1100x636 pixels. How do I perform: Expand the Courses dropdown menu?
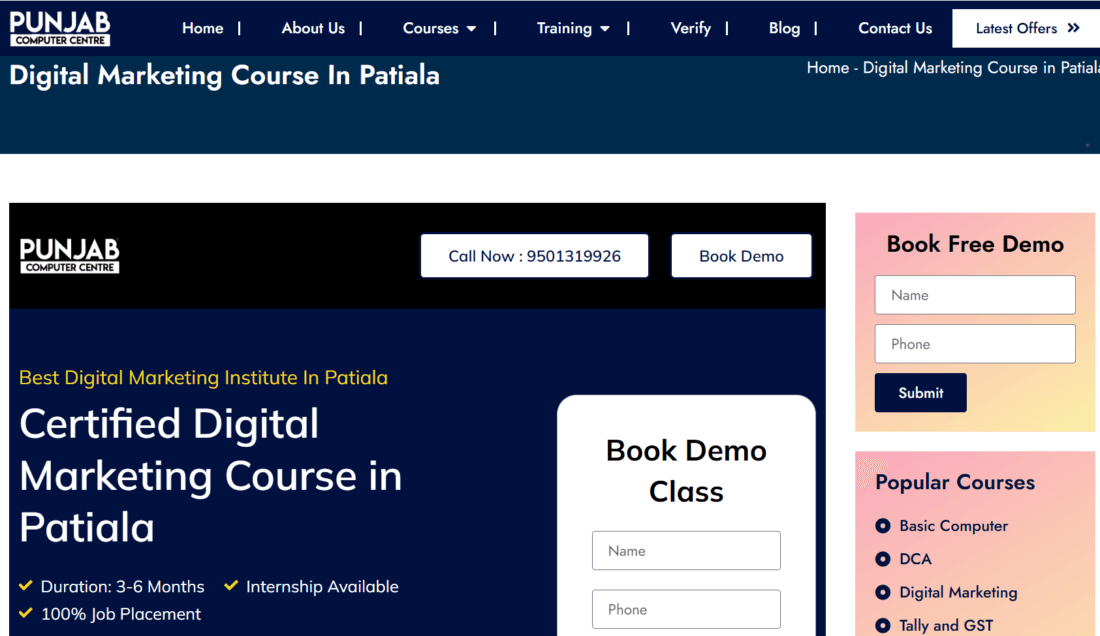point(439,28)
